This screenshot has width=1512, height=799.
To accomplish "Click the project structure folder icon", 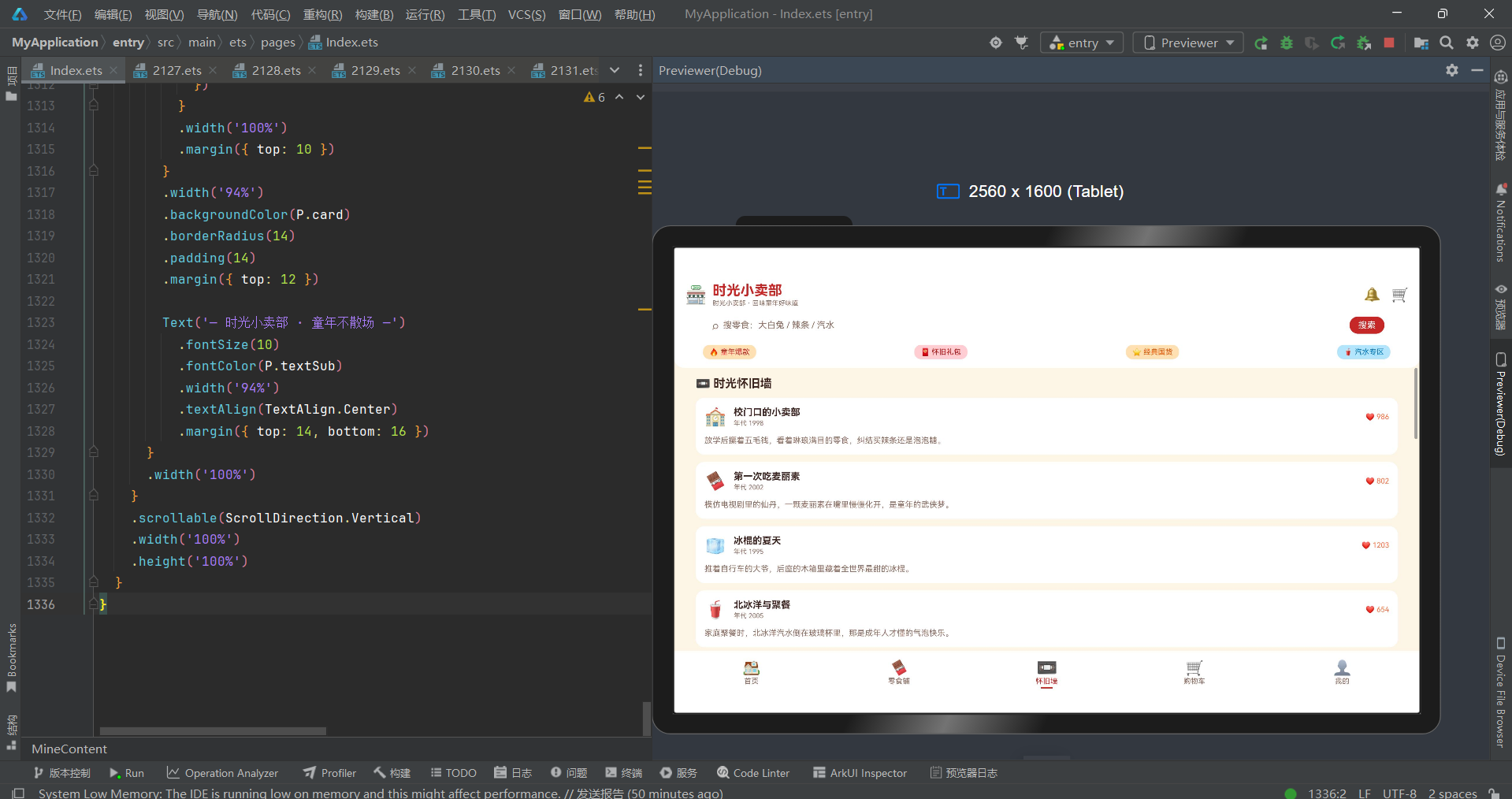I will [x=1421, y=43].
